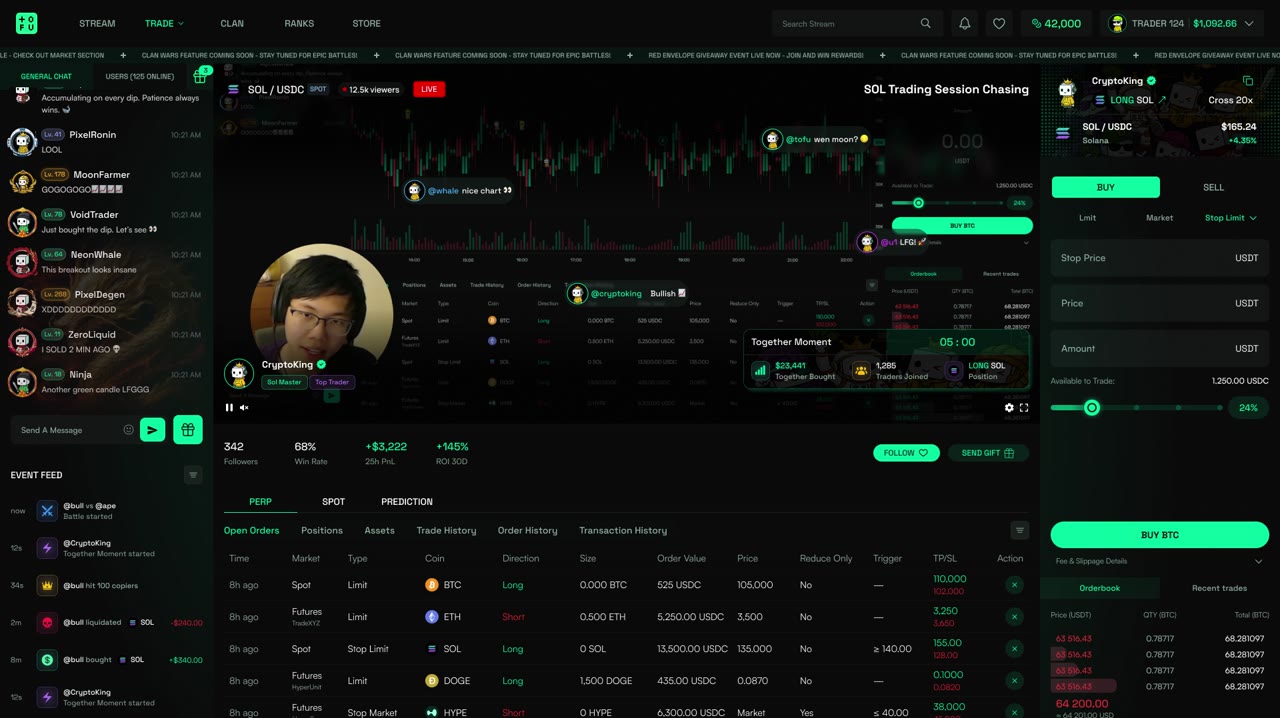
Task: Select the Limit order type
Action: [x=1087, y=217]
